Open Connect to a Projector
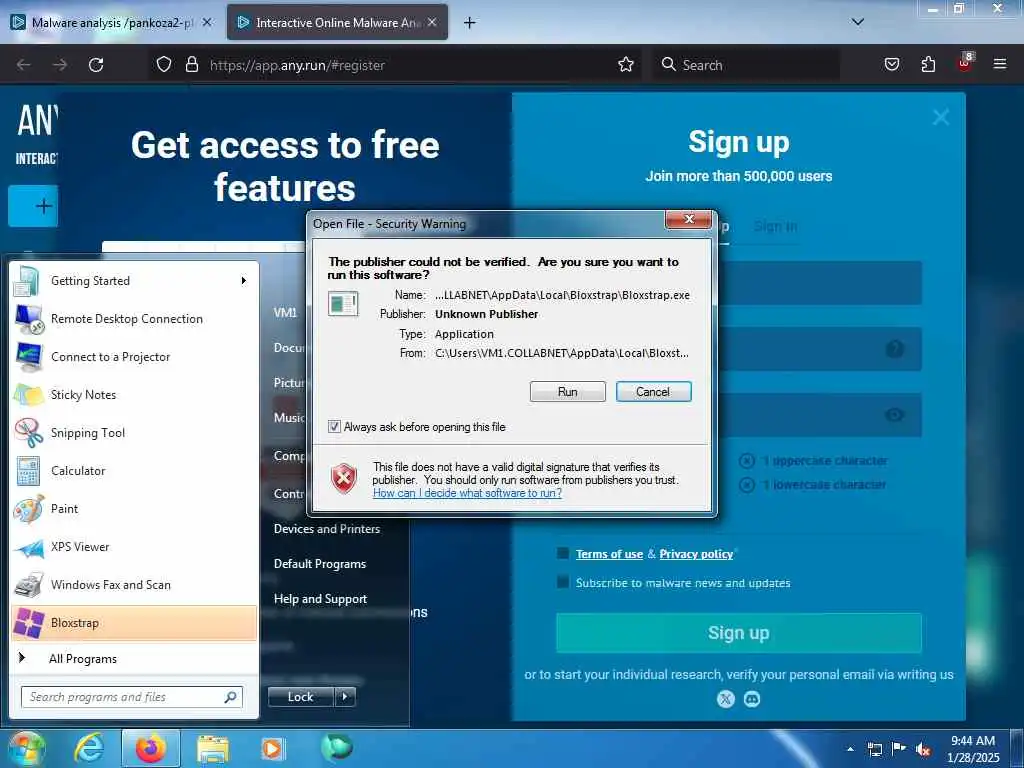Viewport: 1024px width, 768px height. pyautogui.click(x=134, y=357)
